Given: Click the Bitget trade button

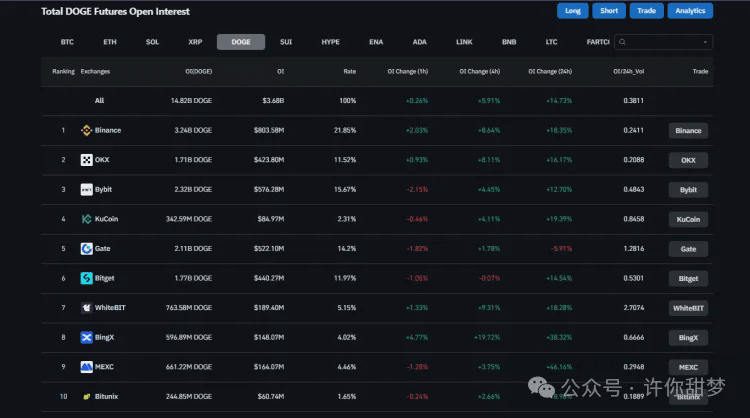Looking at the screenshot, I should click(x=688, y=279).
